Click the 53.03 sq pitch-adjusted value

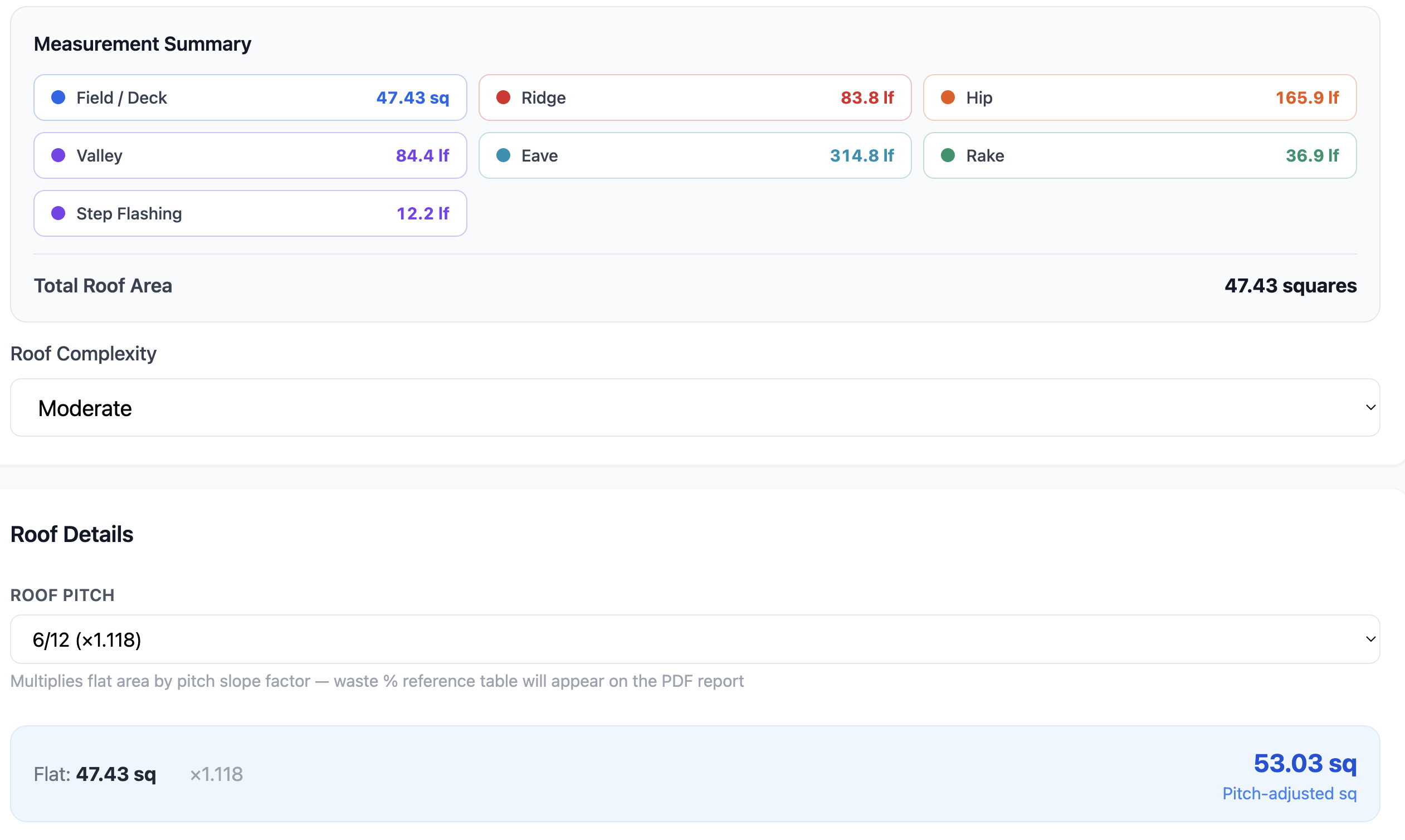tap(1304, 763)
